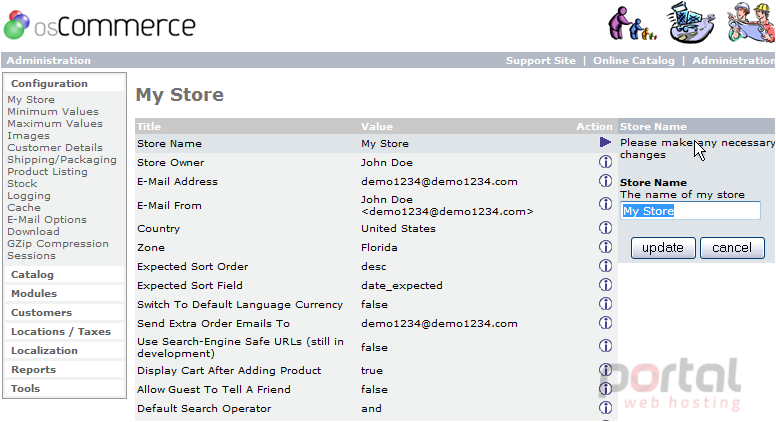This screenshot has height=422, width=776.
Task: Open Product Listing configuration
Action: pos(47,172)
